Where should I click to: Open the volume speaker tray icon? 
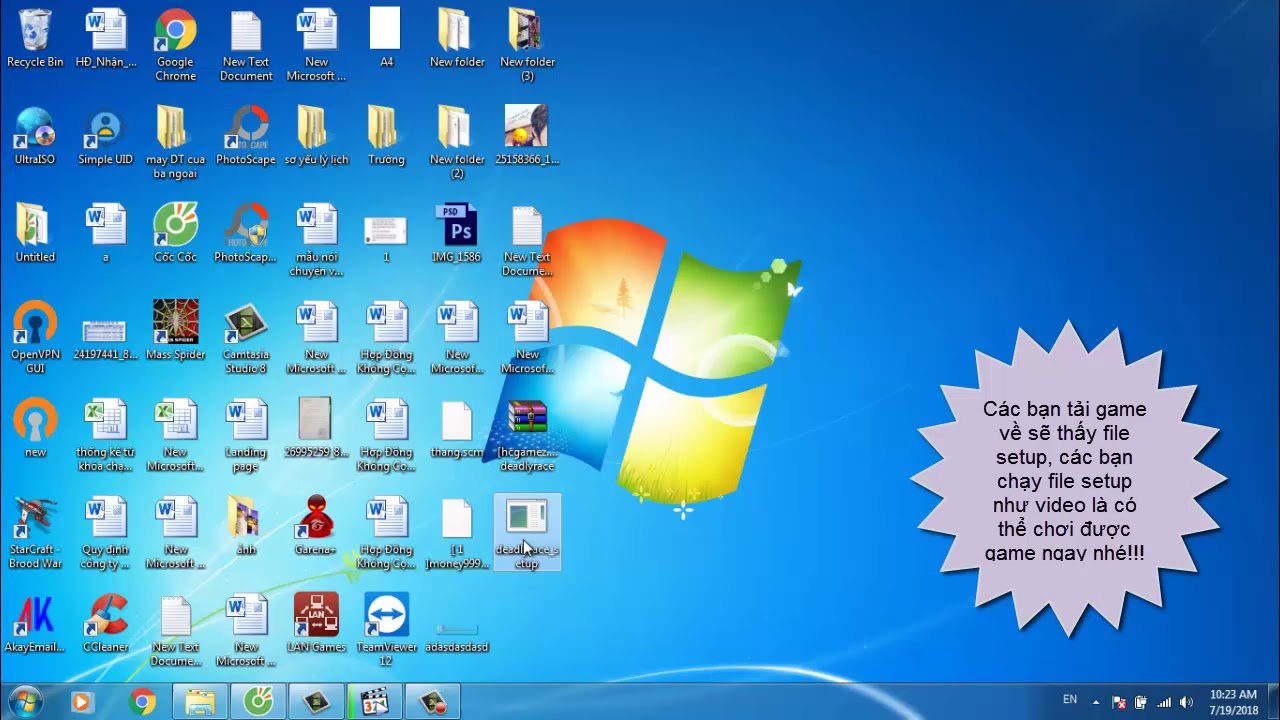pos(1186,702)
